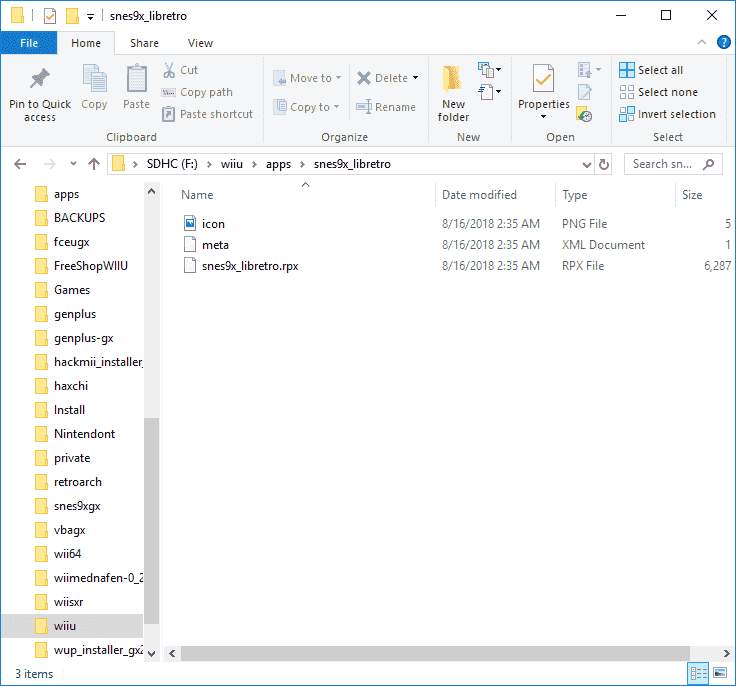Click quick access Properties icon in title bar
This screenshot has height=687, width=738.
pos(50,16)
